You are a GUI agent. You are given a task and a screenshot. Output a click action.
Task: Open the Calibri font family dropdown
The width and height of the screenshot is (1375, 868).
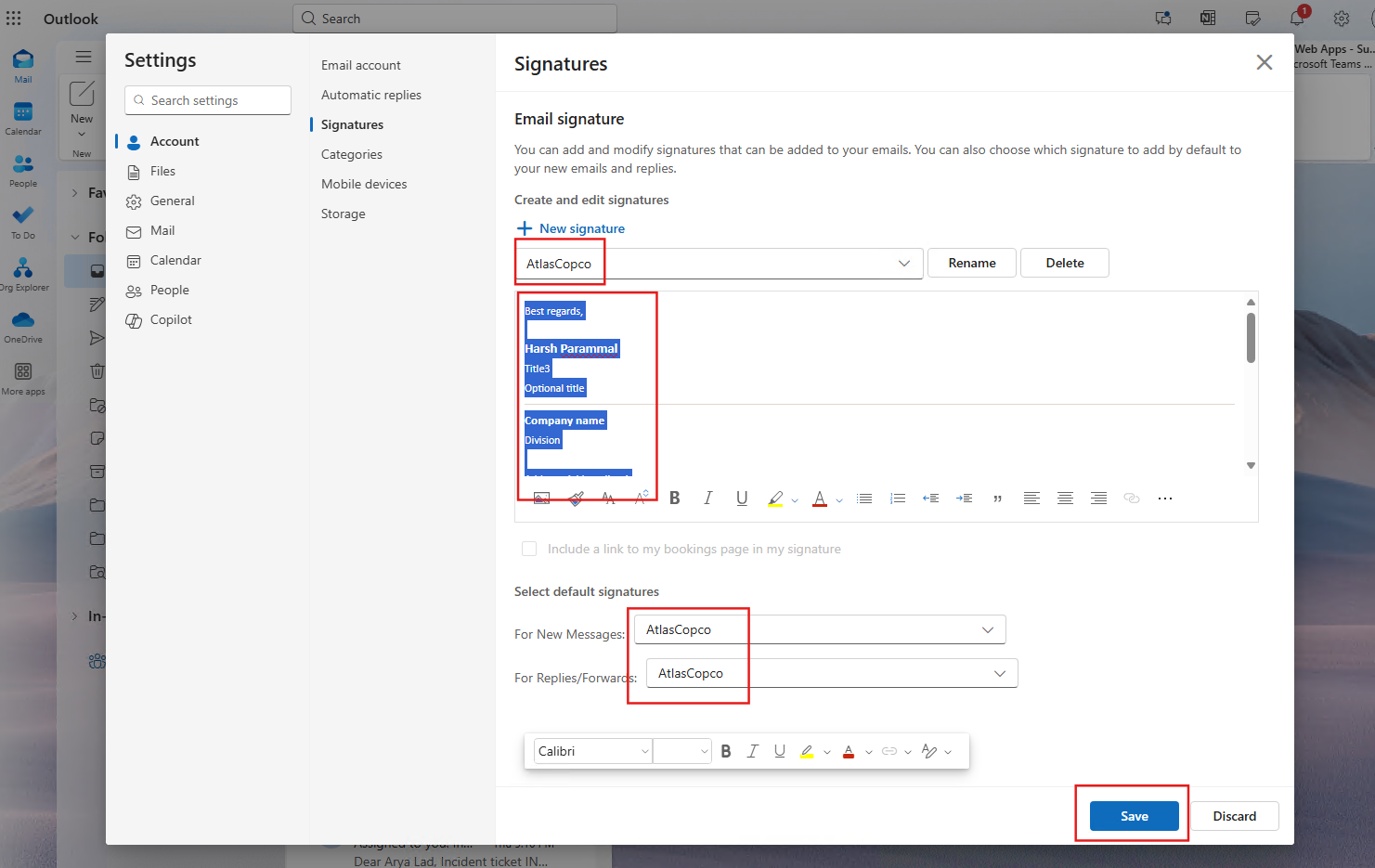[x=592, y=751]
